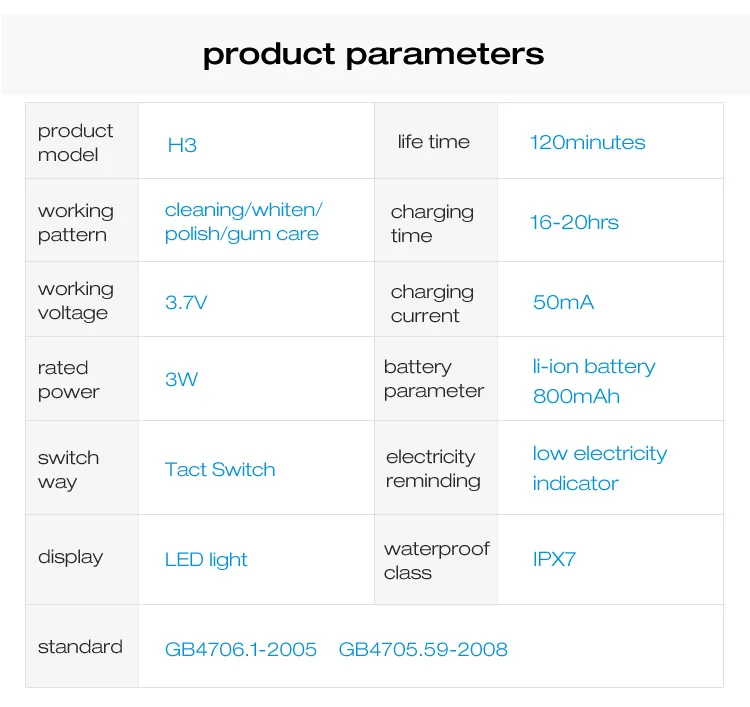Click the "16-20hrs" charging time value
The width and height of the screenshot is (750, 707).
point(574,222)
